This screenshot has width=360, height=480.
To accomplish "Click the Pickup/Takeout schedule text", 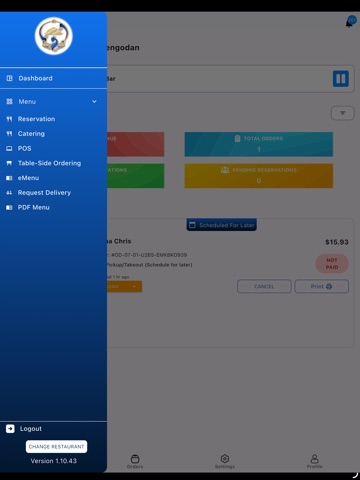I will 149,265.
